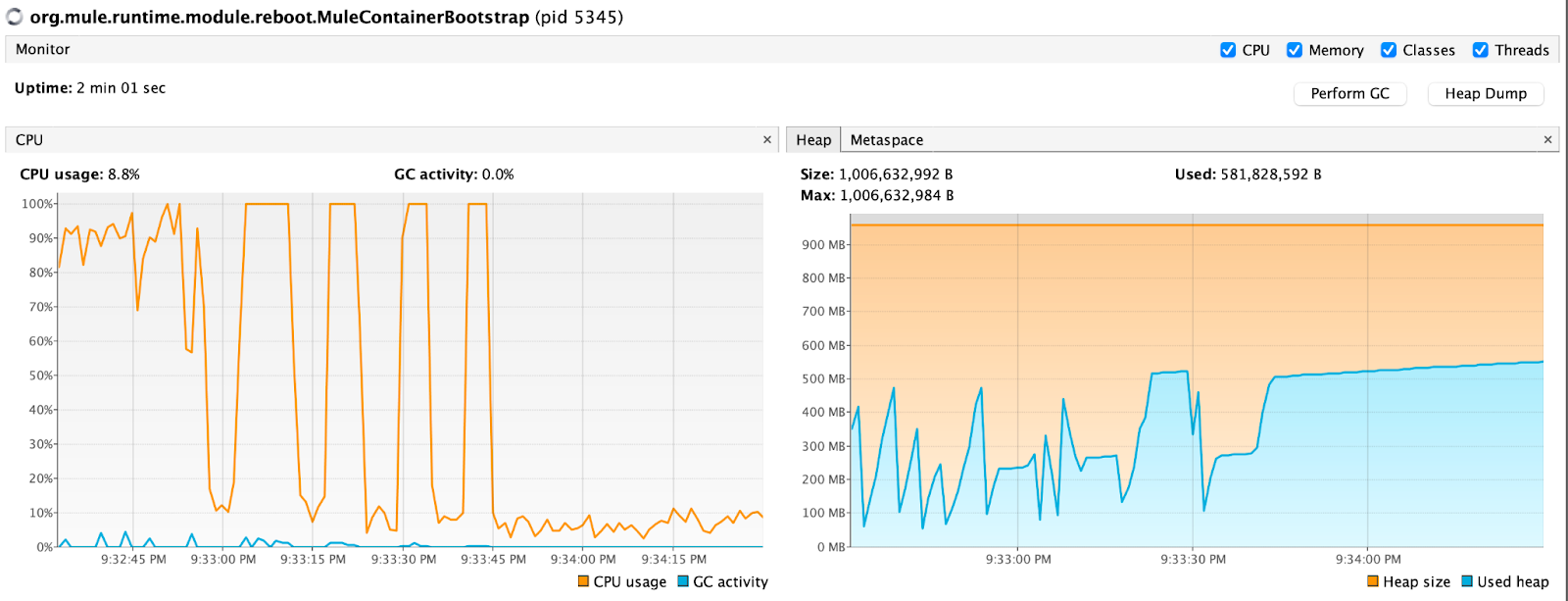Click the blue Used heap legend swatch
The image size is (1568, 601).
[1467, 581]
